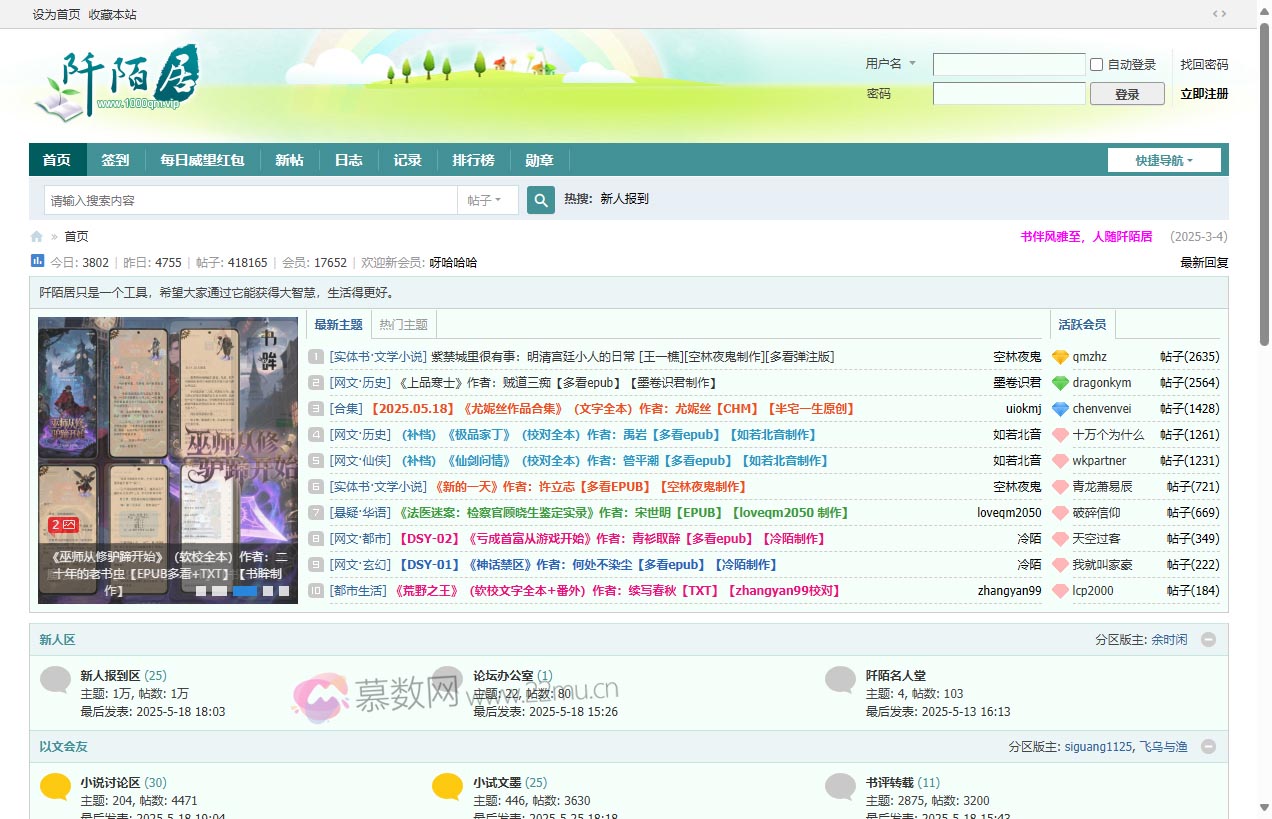The image size is (1272, 819).
Task: Switch to the 热门主题 tab
Action: click(403, 325)
